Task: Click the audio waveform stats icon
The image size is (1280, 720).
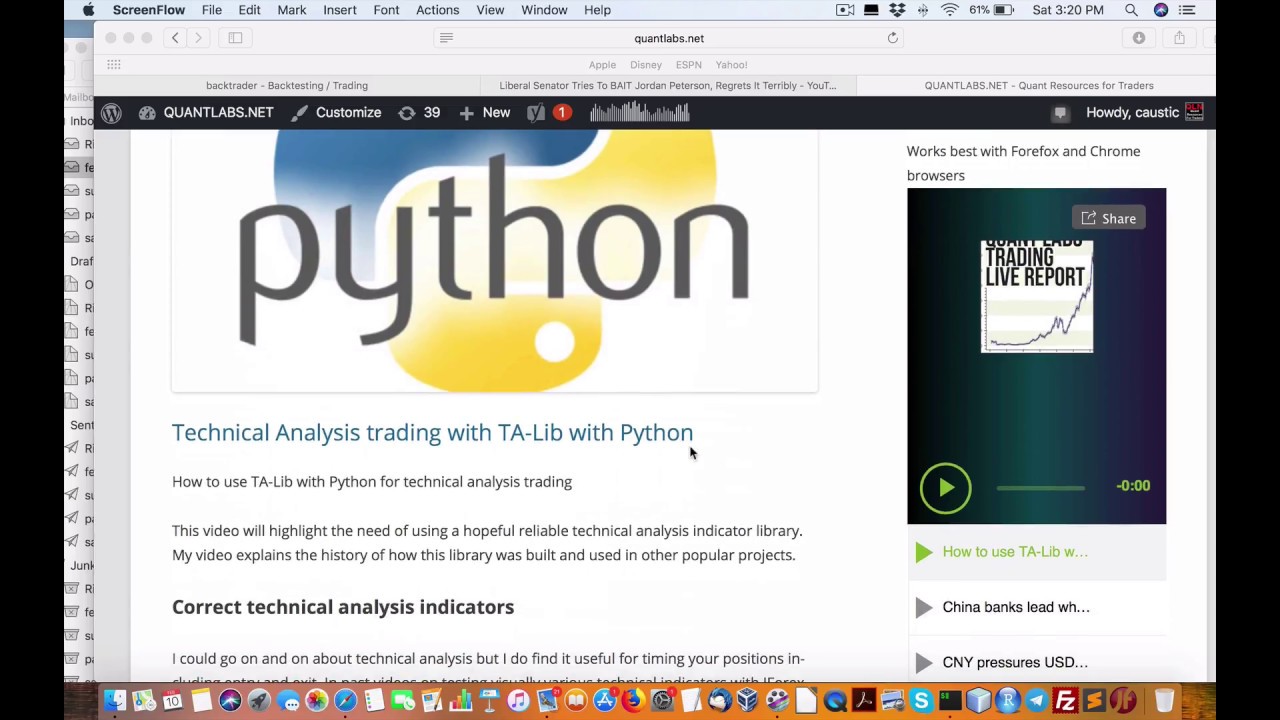Action: 640,113
